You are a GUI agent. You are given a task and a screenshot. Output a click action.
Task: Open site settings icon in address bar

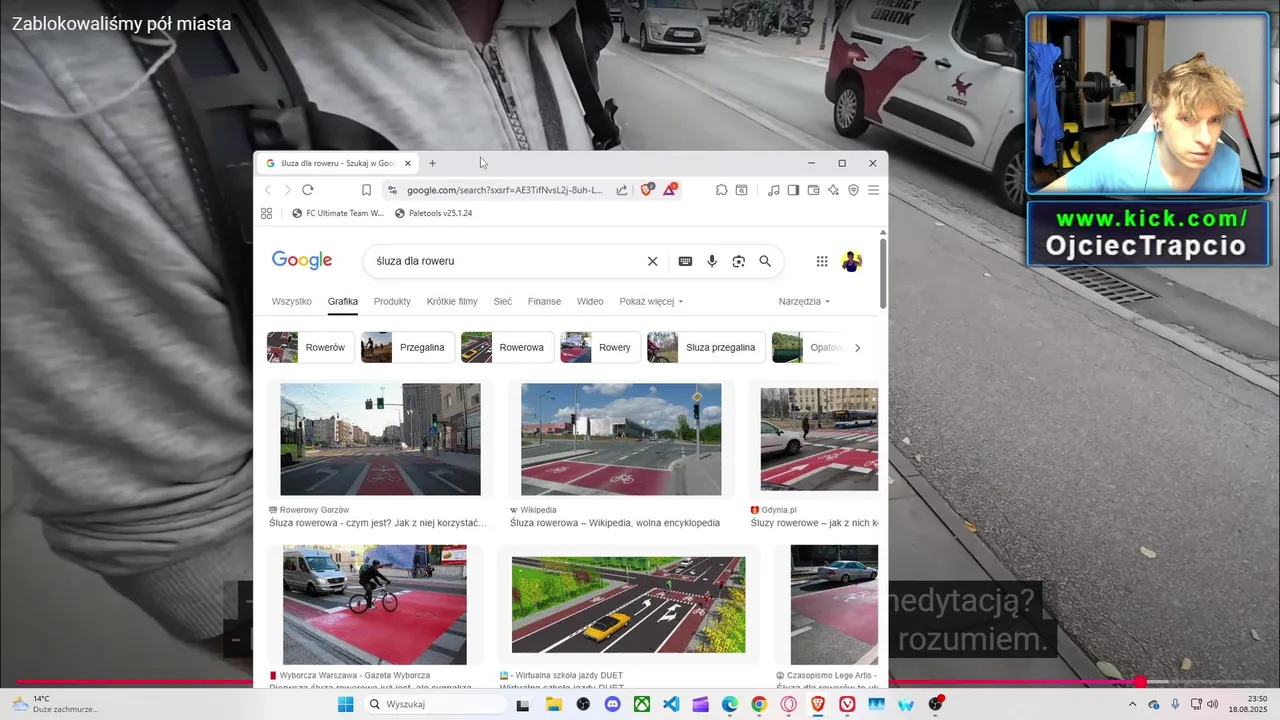392,190
